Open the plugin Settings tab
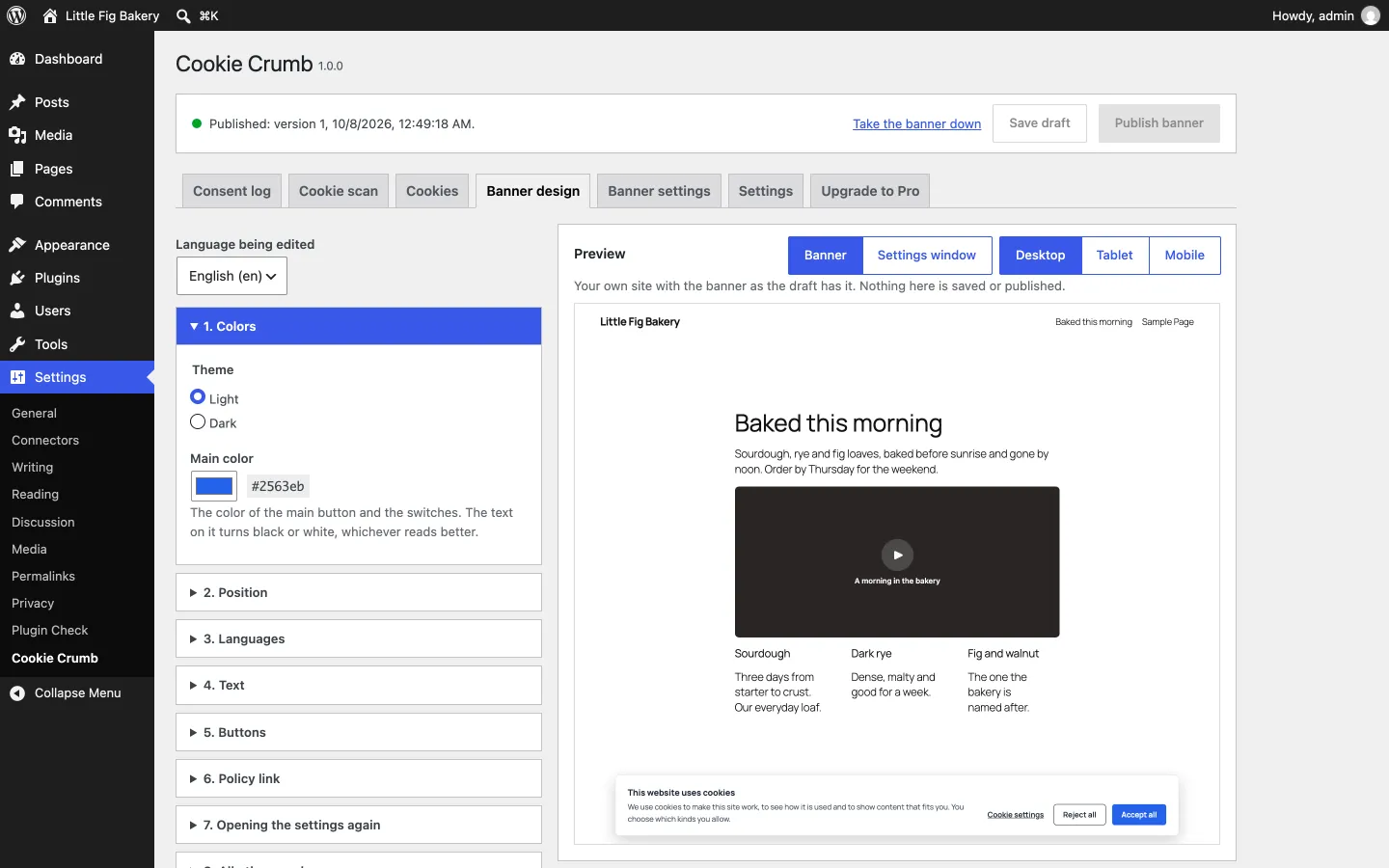Image resolution: width=1389 pixels, height=868 pixels. pyautogui.click(x=766, y=191)
